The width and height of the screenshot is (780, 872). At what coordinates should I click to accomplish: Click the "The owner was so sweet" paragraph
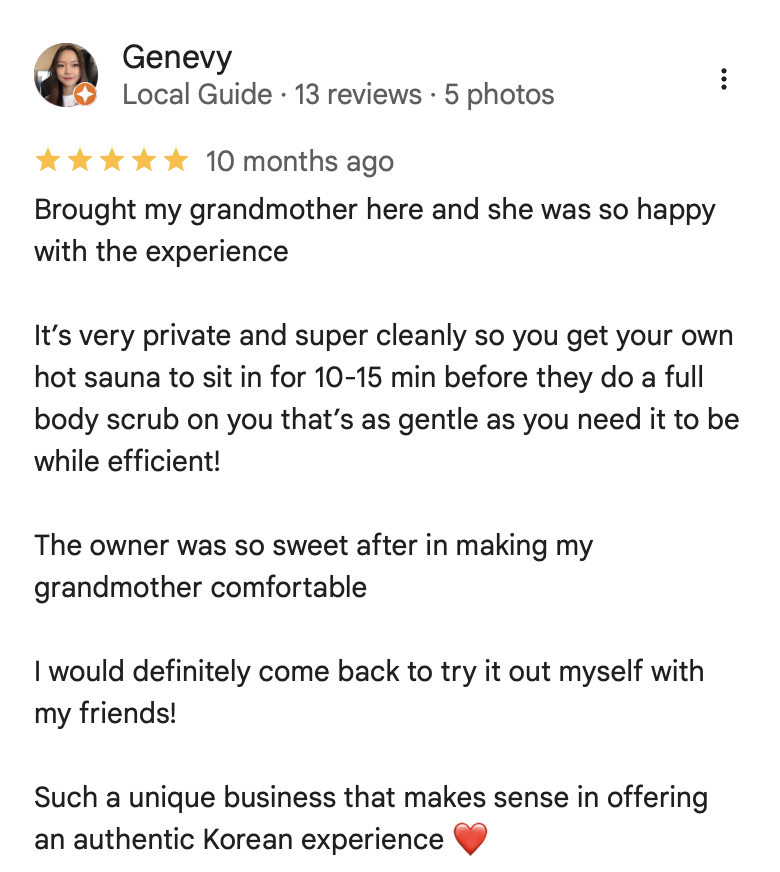(x=314, y=566)
